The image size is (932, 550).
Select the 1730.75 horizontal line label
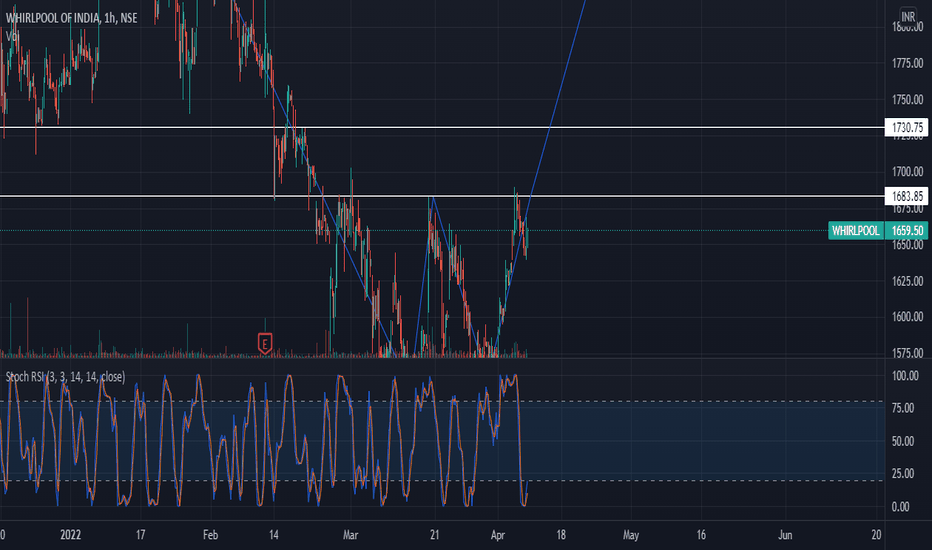(907, 127)
